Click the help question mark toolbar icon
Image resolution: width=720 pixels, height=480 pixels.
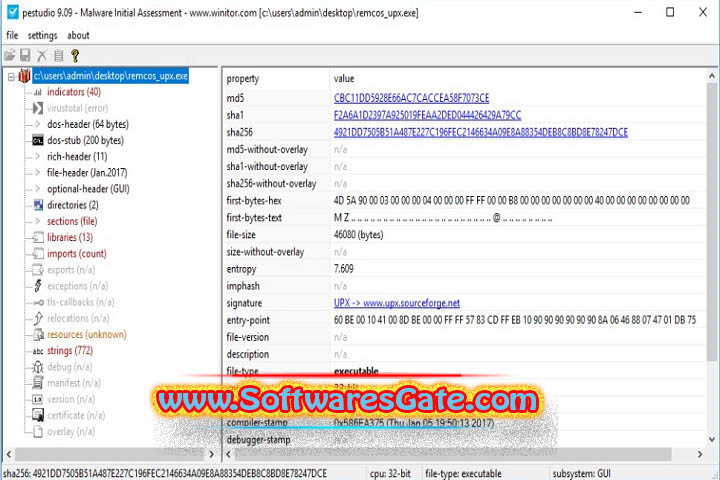[75, 56]
